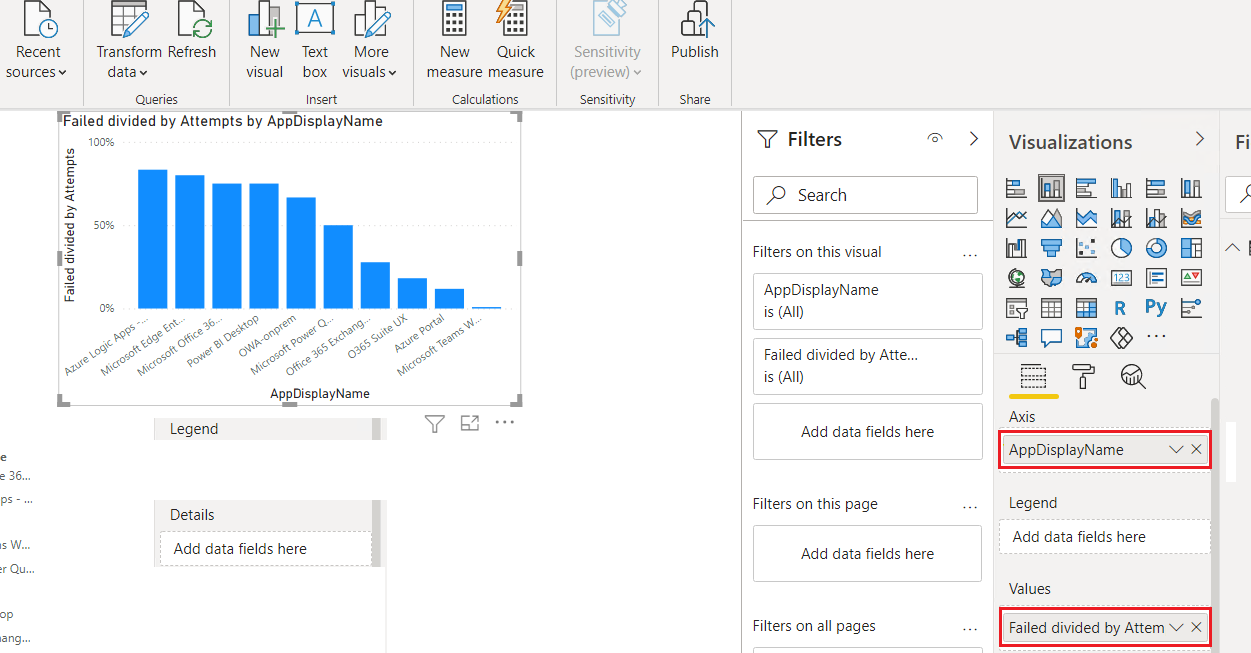This screenshot has width=1251, height=653.
Task: Collapse the Filters pane arrow
Action: tap(973, 138)
